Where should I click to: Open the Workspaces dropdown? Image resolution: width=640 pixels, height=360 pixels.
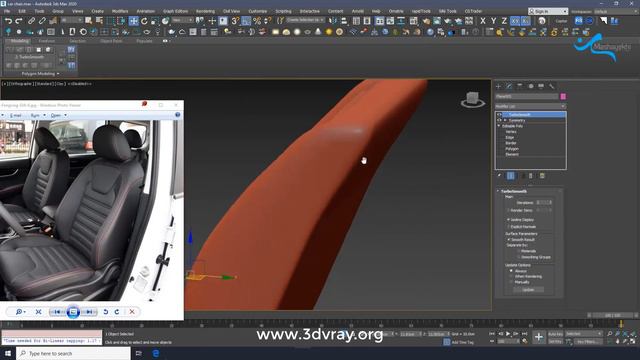(616, 11)
